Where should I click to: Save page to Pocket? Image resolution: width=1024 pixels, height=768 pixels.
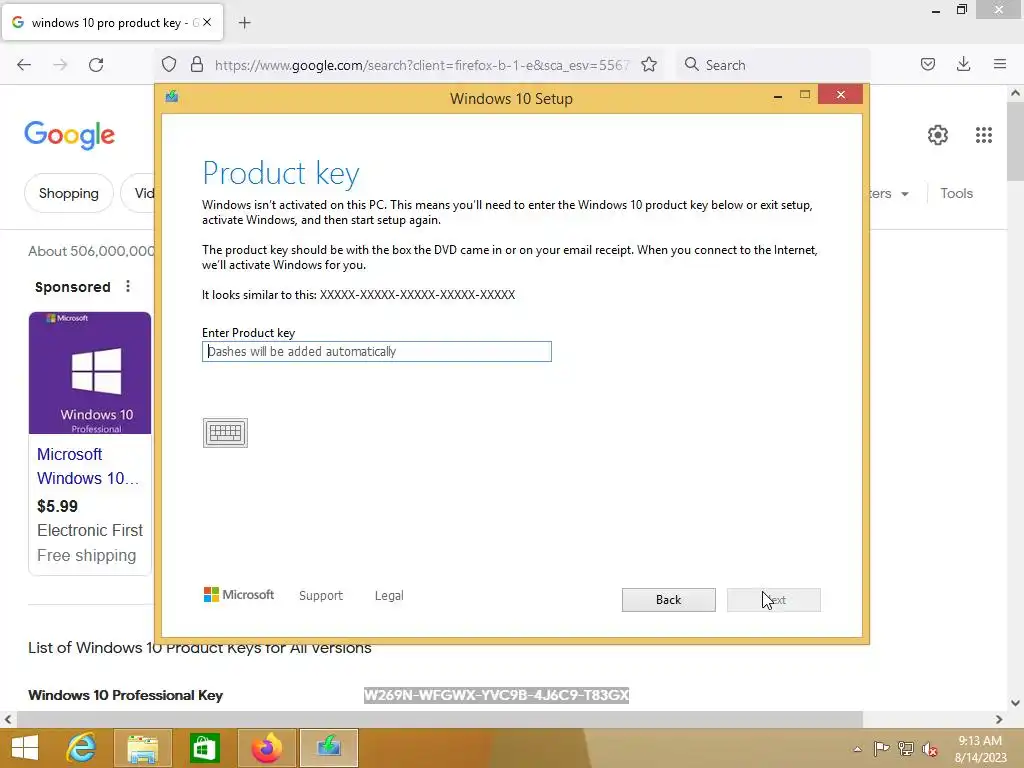[x=927, y=64]
